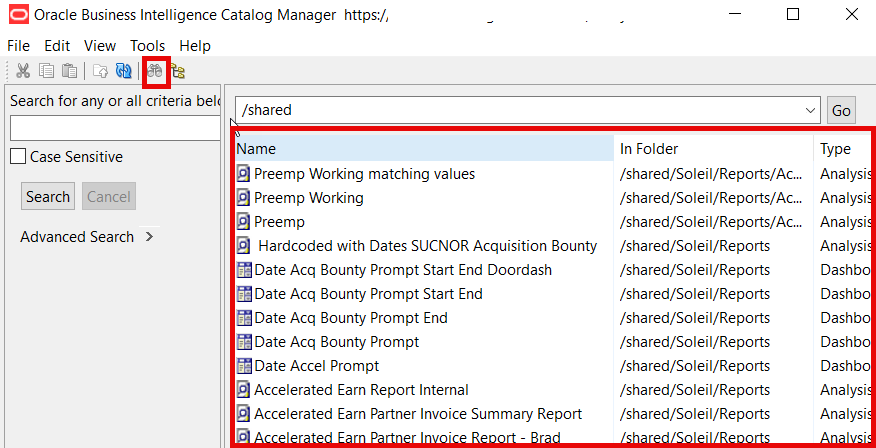Enable the Case Sensitive checkbox
The height and width of the screenshot is (448, 876).
[18, 157]
